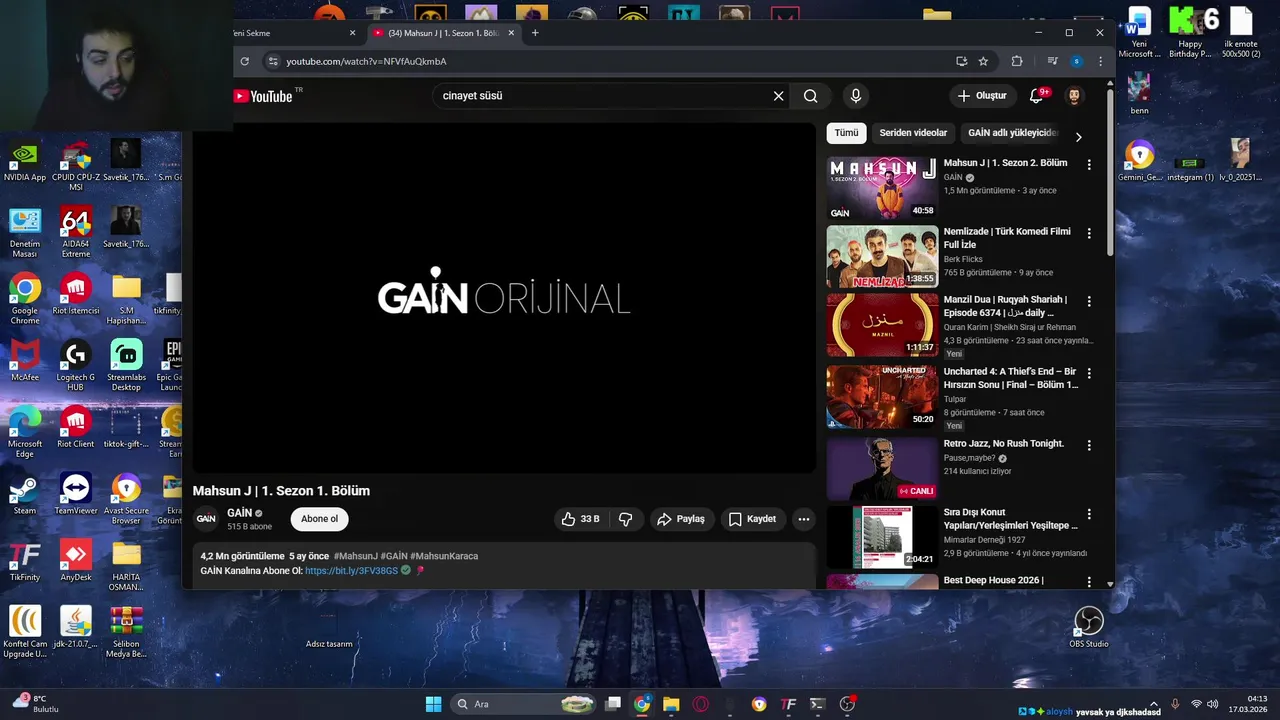View site information icon in address bar

[x=272, y=61]
